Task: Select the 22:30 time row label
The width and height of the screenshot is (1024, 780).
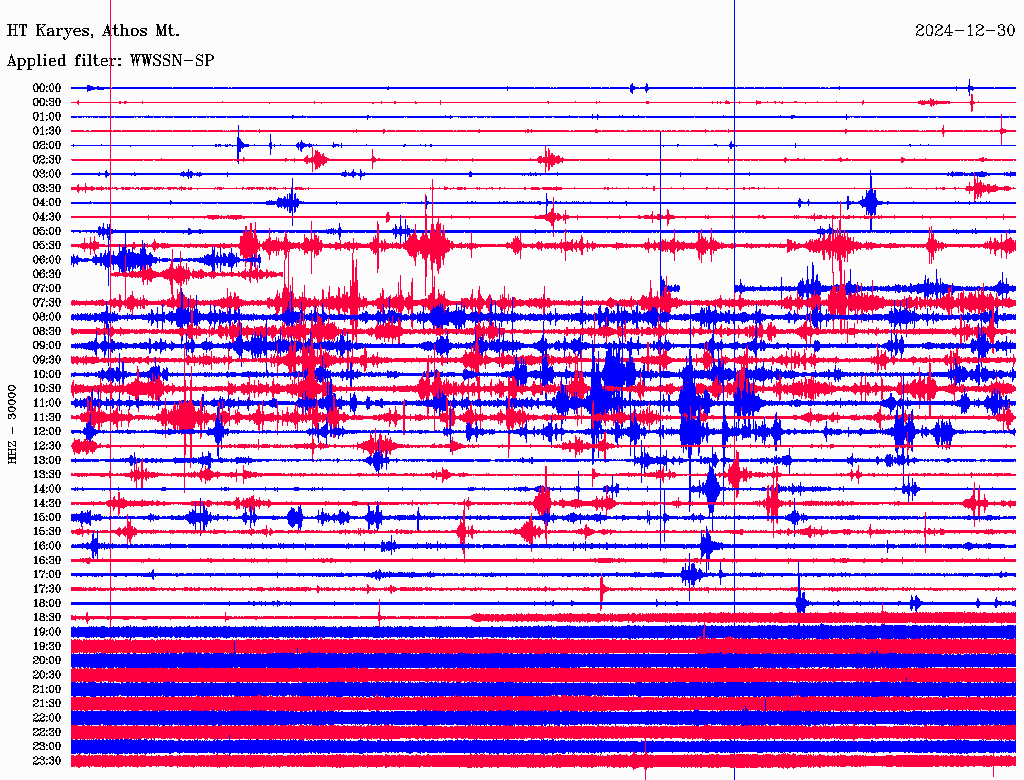Action: pyautogui.click(x=47, y=732)
